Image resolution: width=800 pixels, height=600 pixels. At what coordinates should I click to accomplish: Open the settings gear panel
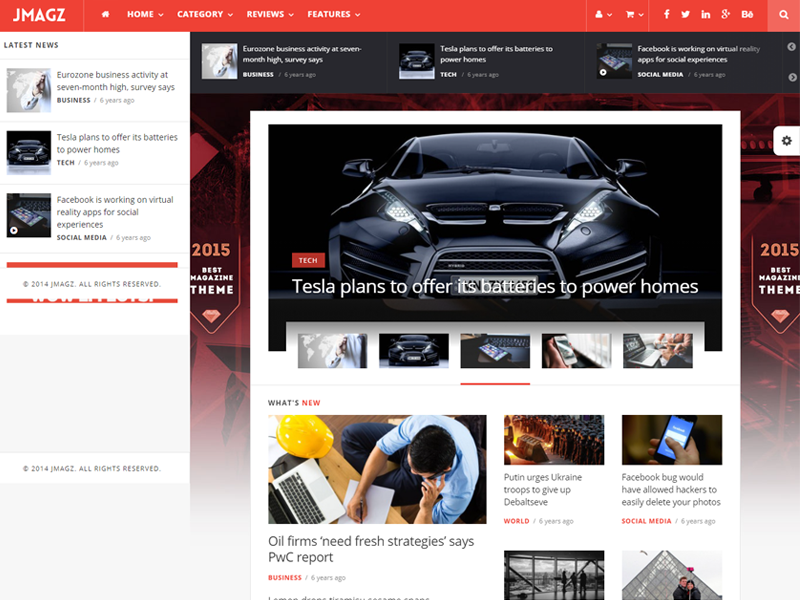pyautogui.click(x=787, y=140)
